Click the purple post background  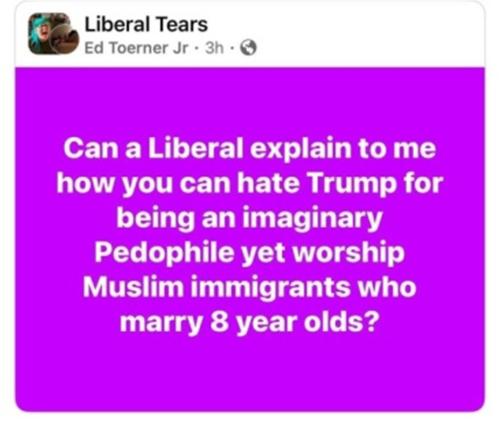250,239
